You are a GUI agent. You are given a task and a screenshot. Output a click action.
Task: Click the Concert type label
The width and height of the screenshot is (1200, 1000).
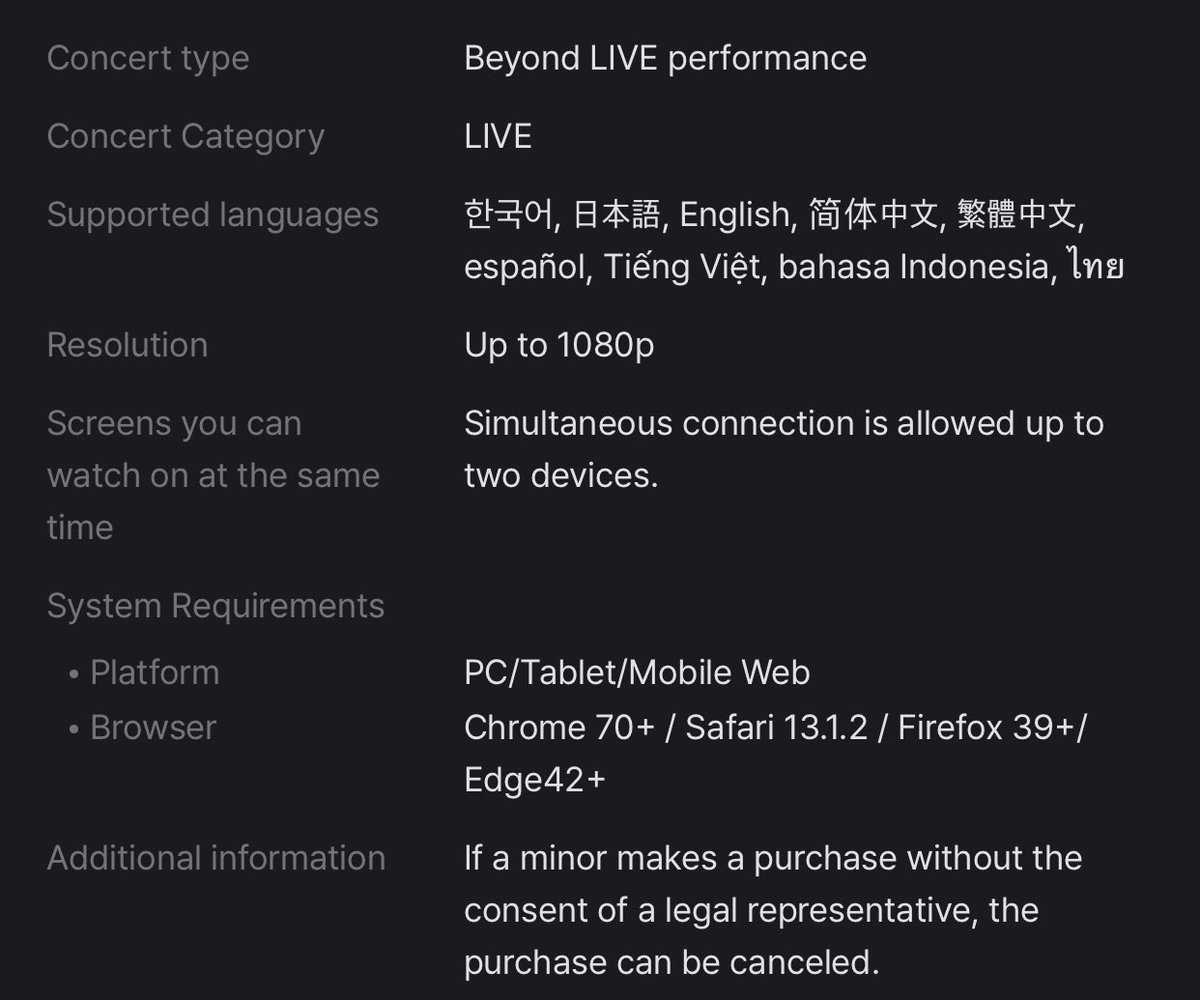click(148, 58)
